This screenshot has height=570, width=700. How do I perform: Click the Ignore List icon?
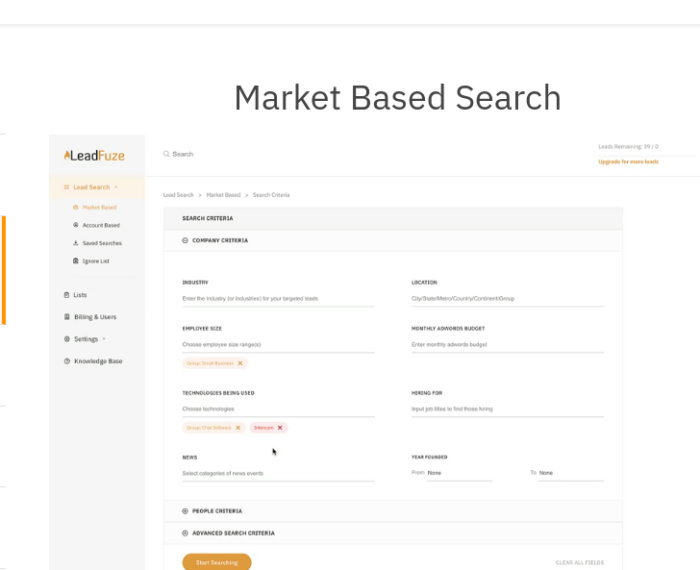click(76, 261)
